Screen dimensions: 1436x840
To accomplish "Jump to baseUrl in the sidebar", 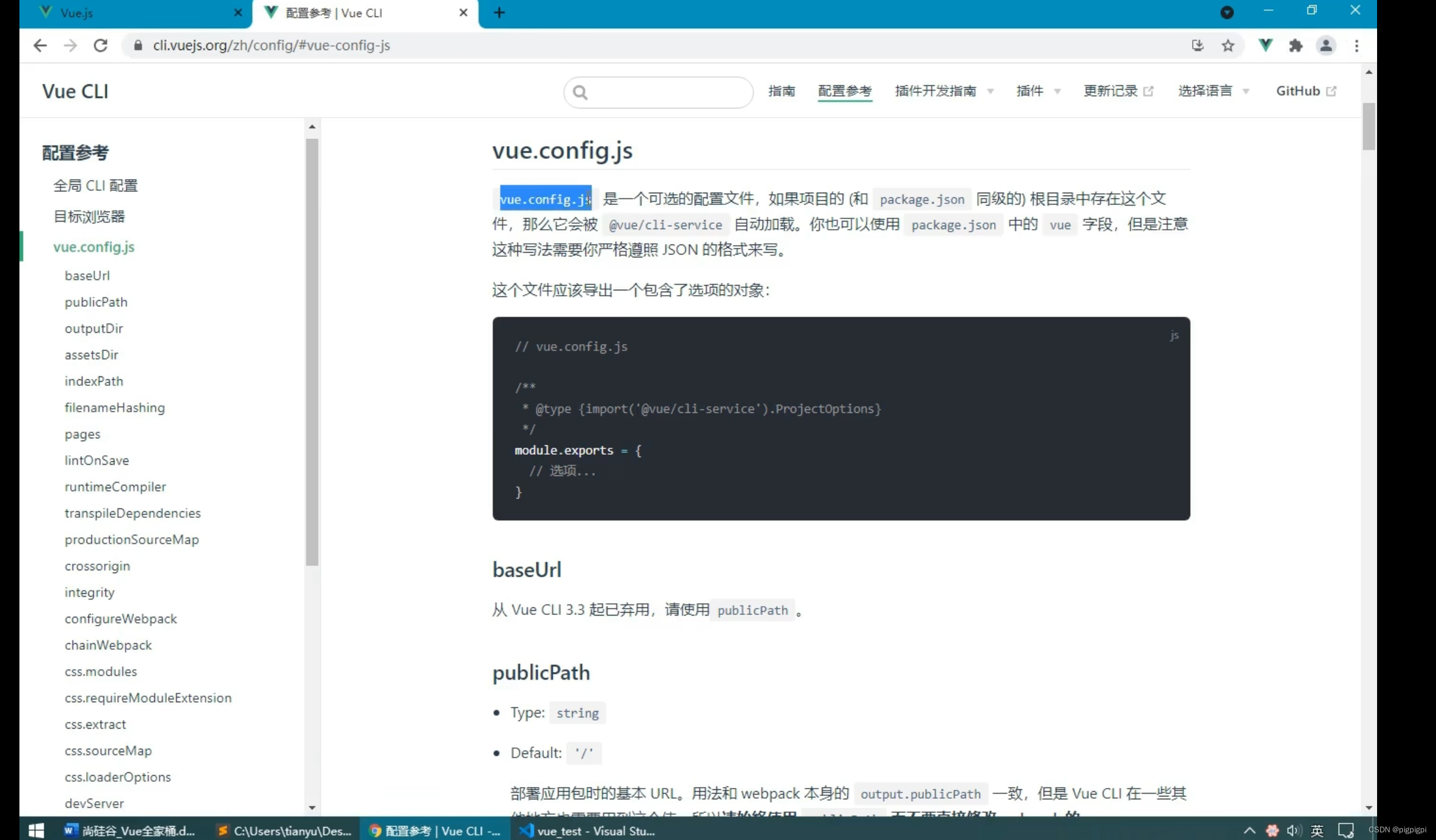I will click(x=87, y=276).
